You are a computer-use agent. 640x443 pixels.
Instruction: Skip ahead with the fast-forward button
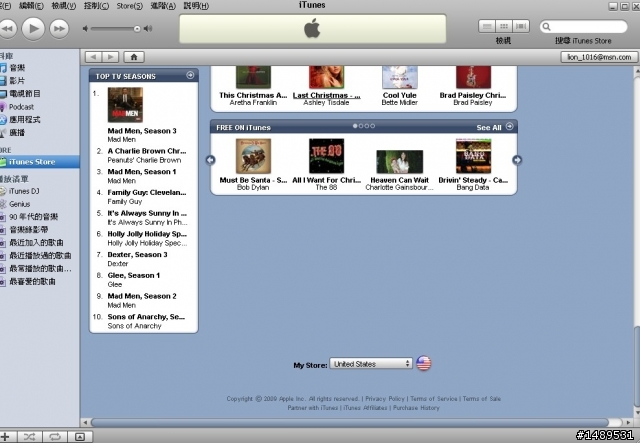pos(59,29)
